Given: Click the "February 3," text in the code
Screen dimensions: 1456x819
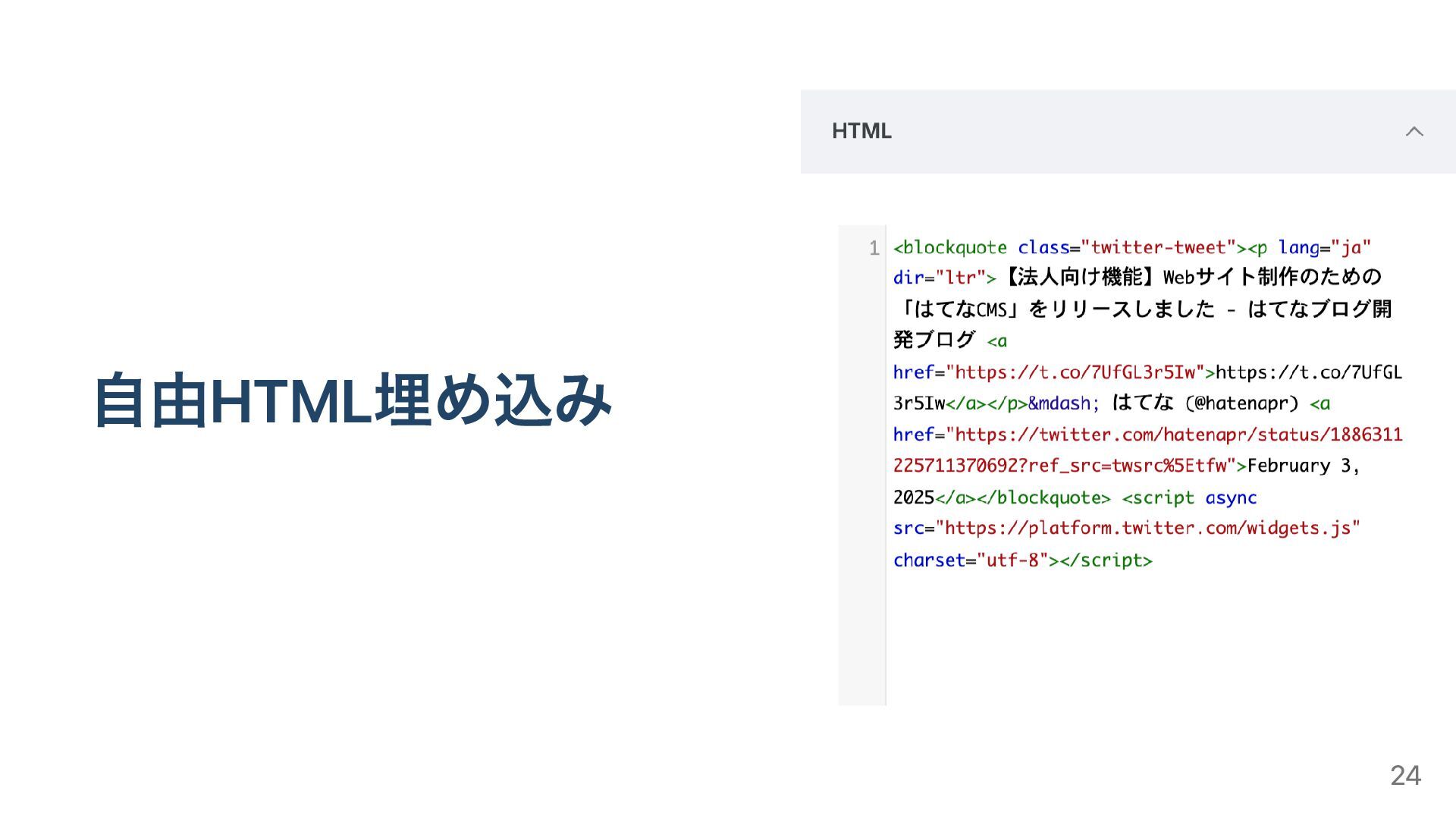Looking at the screenshot, I should tap(1303, 466).
